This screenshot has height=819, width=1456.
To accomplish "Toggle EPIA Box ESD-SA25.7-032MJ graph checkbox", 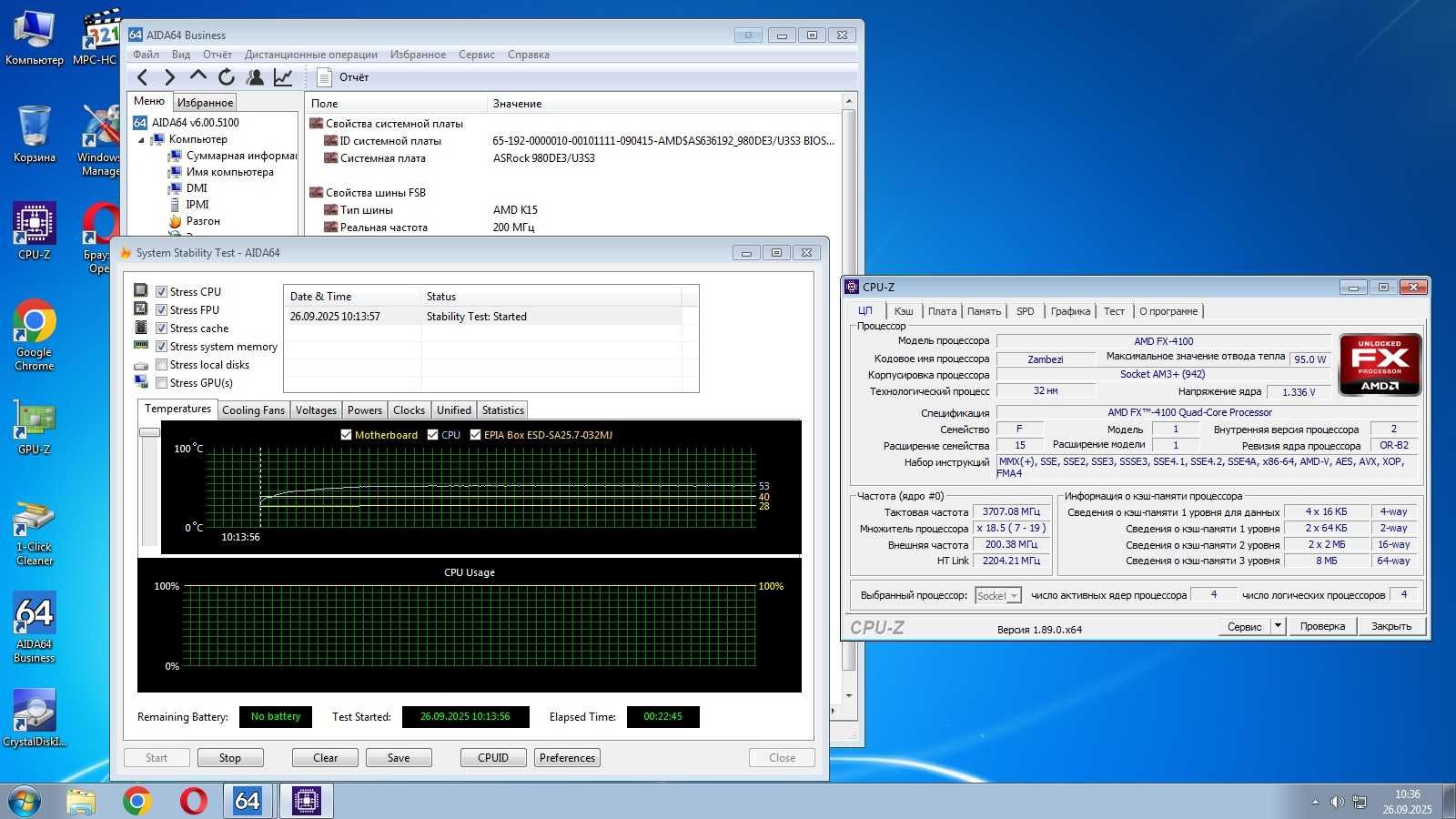I will click(475, 435).
